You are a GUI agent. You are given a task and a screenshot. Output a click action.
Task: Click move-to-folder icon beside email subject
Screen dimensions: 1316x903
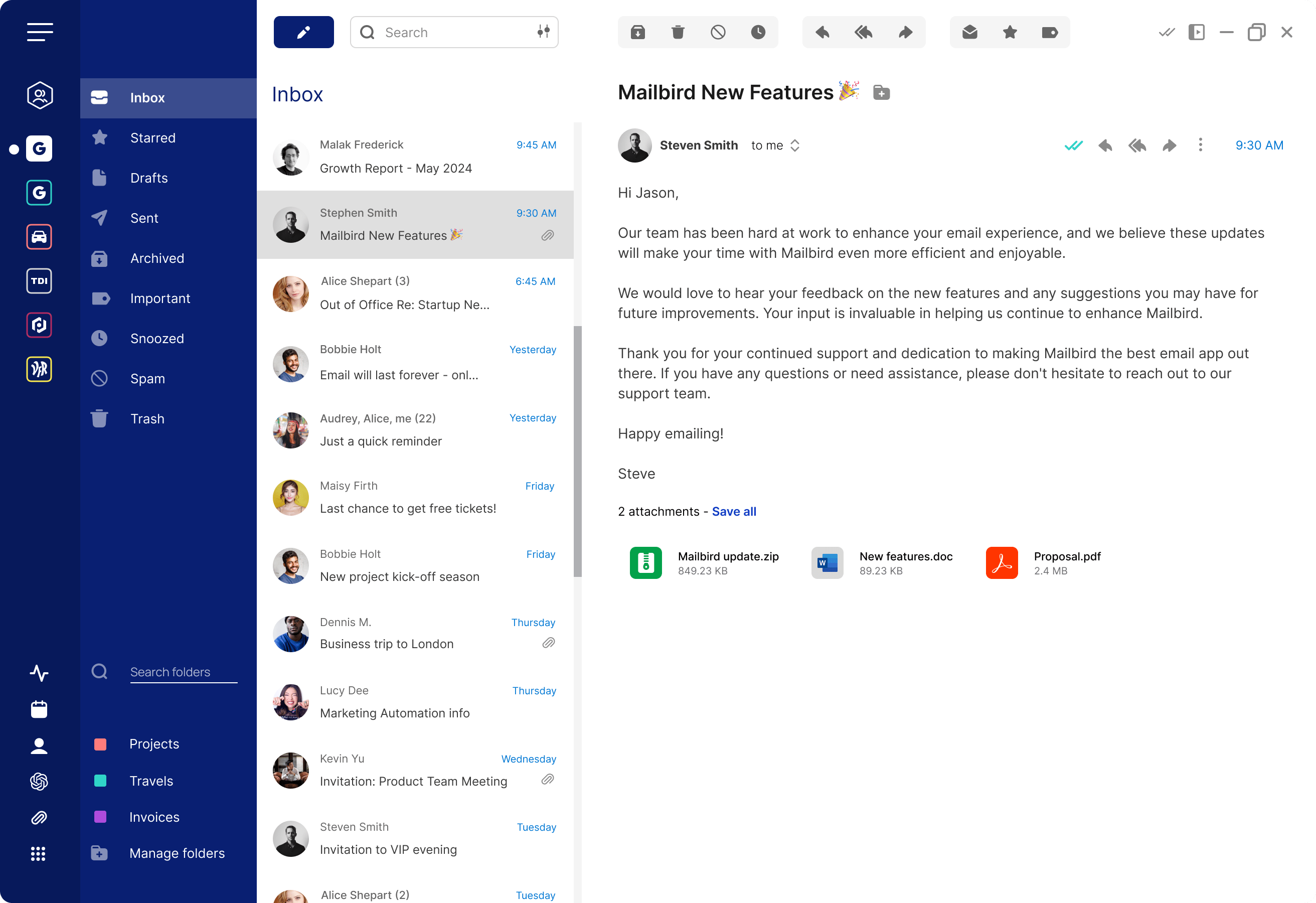pos(881,92)
